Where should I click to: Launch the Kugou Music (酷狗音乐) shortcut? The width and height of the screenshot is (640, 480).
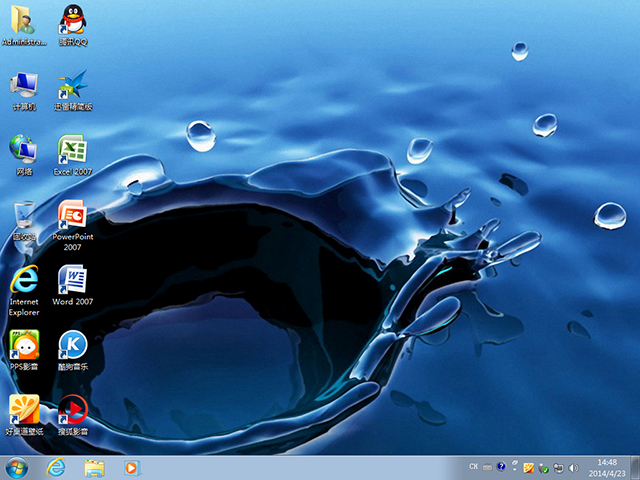[72, 346]
